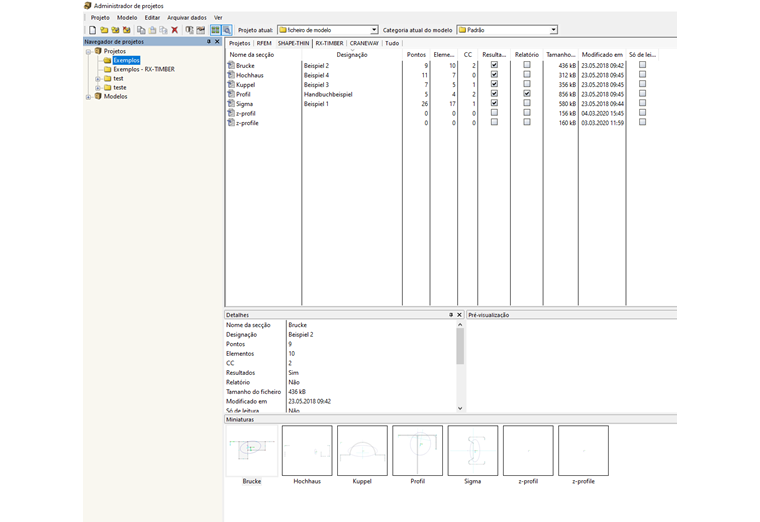Viewport: 760px width, 522px height.
Task: Open the Categoria atual do modelo dropdown
Action: 553,30
